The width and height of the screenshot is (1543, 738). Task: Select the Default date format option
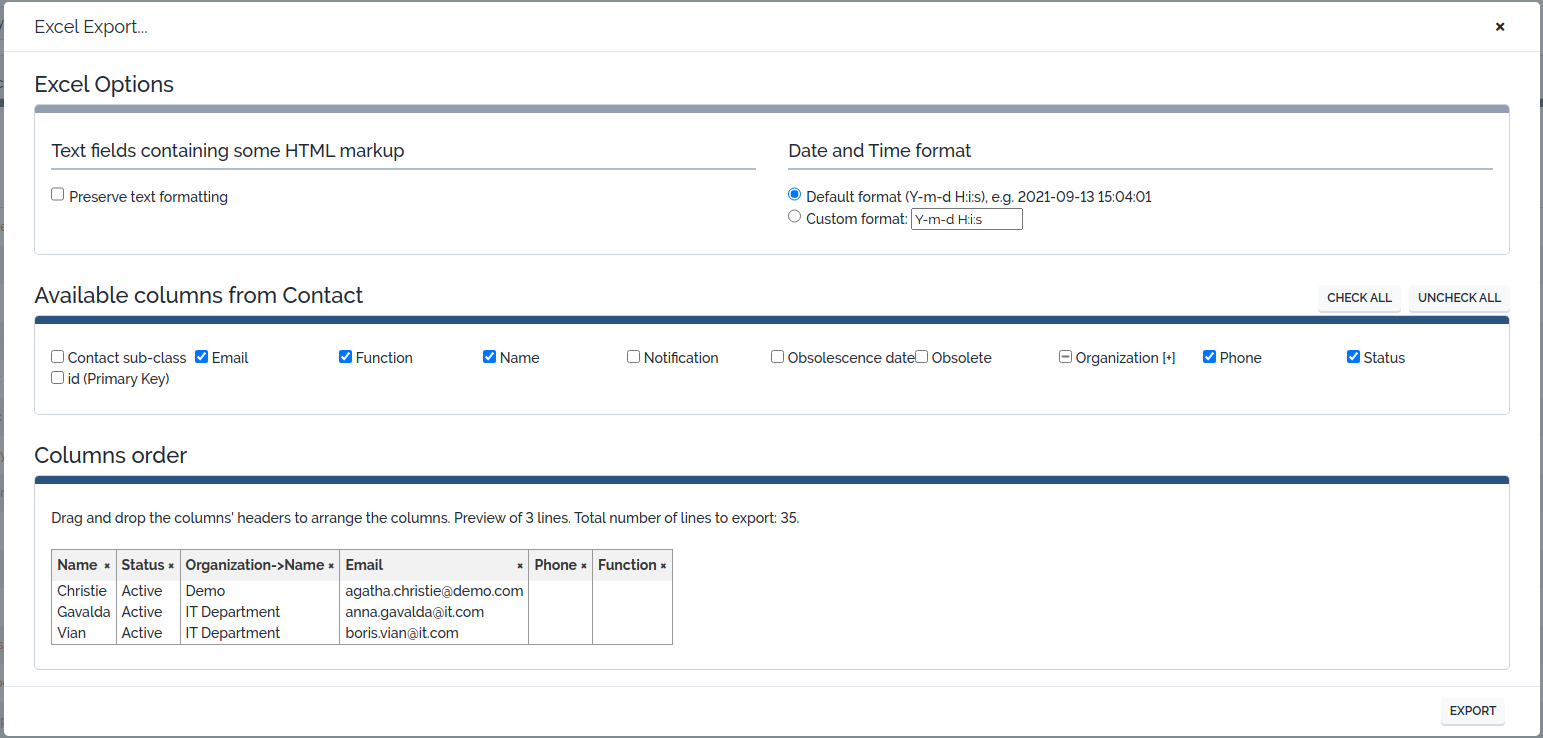[794, 193]
